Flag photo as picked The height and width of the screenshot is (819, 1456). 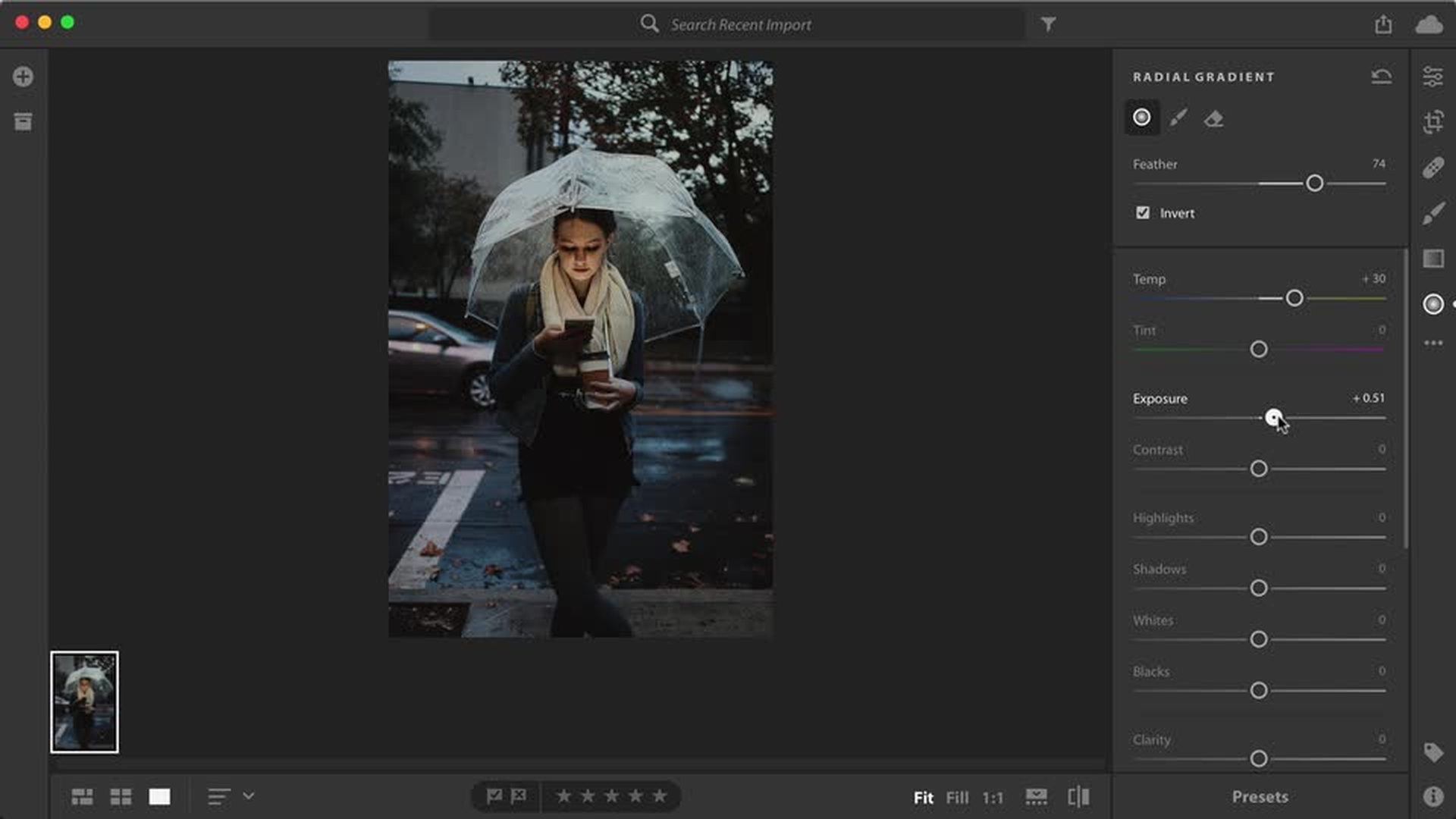tap(494, 796)
